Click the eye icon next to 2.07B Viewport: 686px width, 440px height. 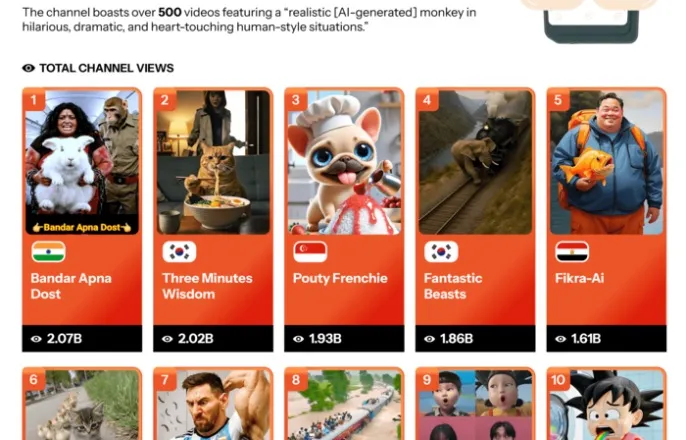tap(36, 339)
